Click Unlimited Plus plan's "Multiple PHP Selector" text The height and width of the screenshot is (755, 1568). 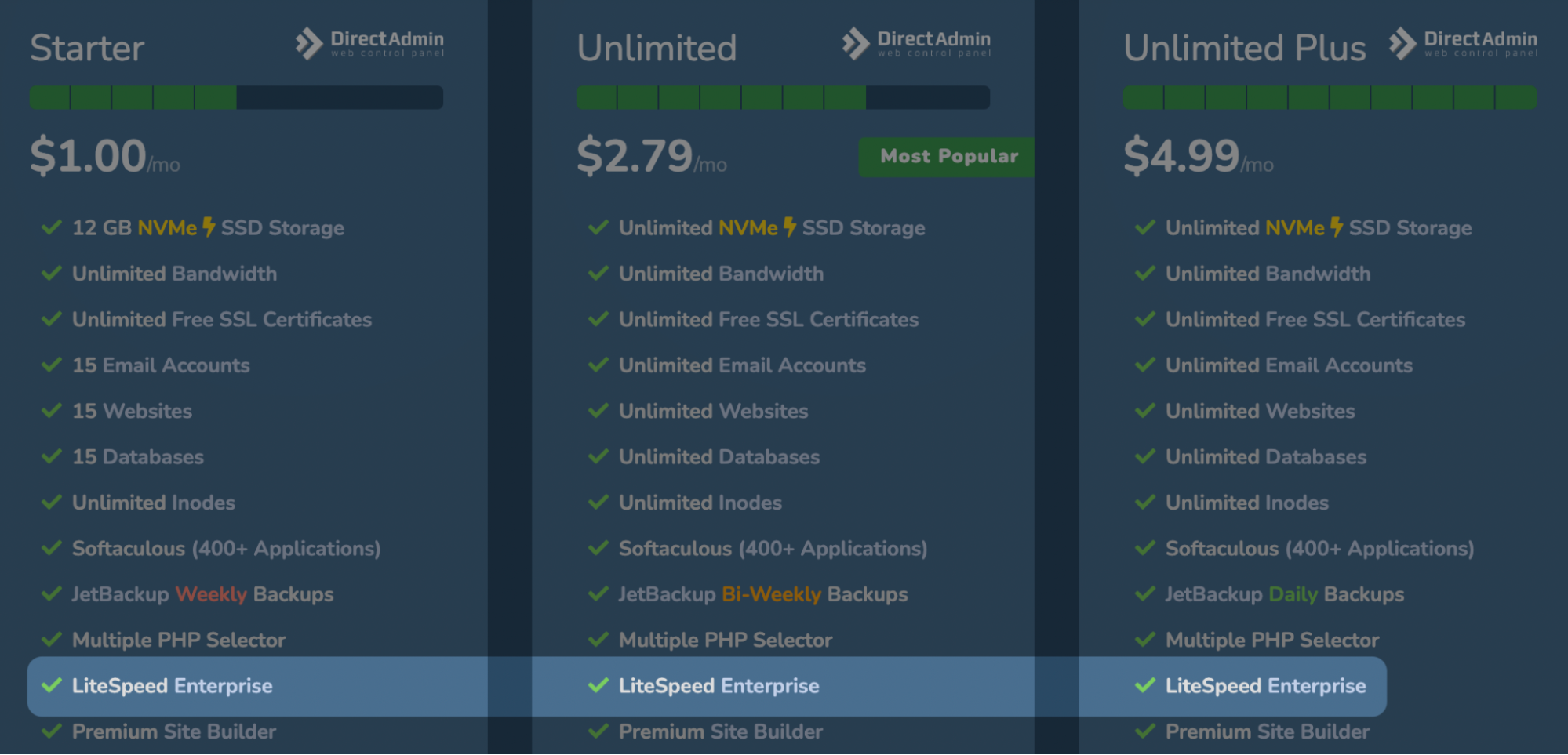coord(1272,641)
